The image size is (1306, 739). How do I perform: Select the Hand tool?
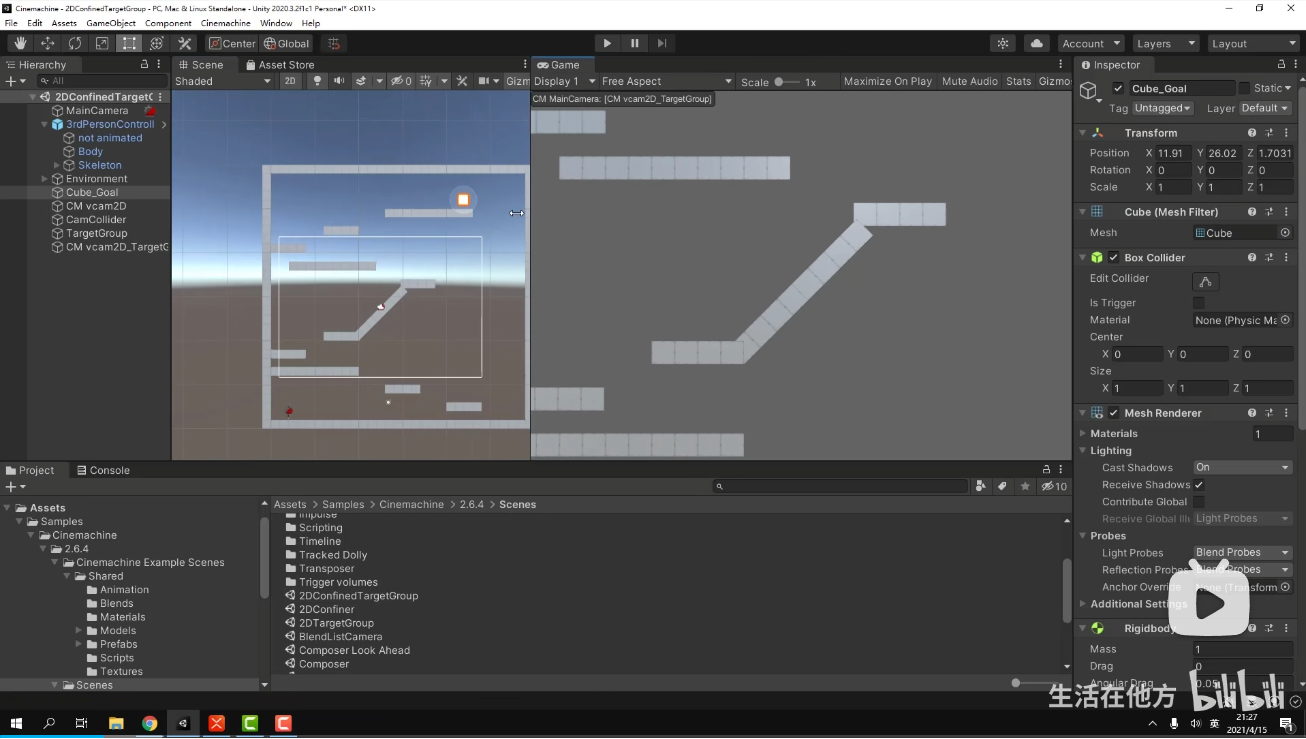[20, 43]
